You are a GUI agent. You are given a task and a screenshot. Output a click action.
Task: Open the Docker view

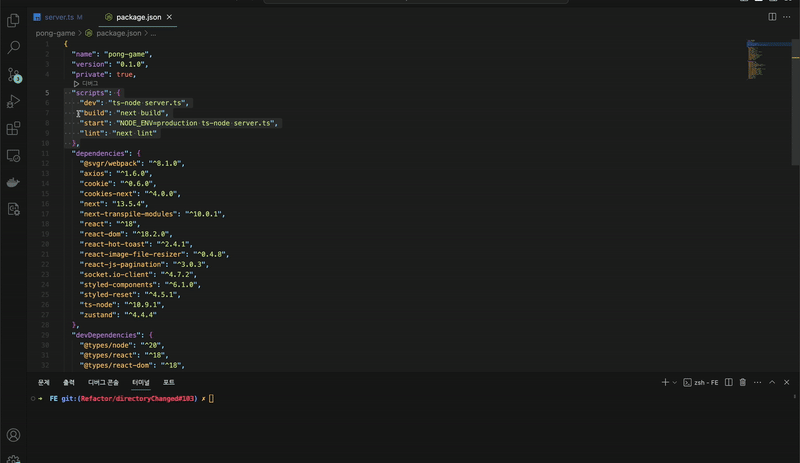(x=13, y=182)
